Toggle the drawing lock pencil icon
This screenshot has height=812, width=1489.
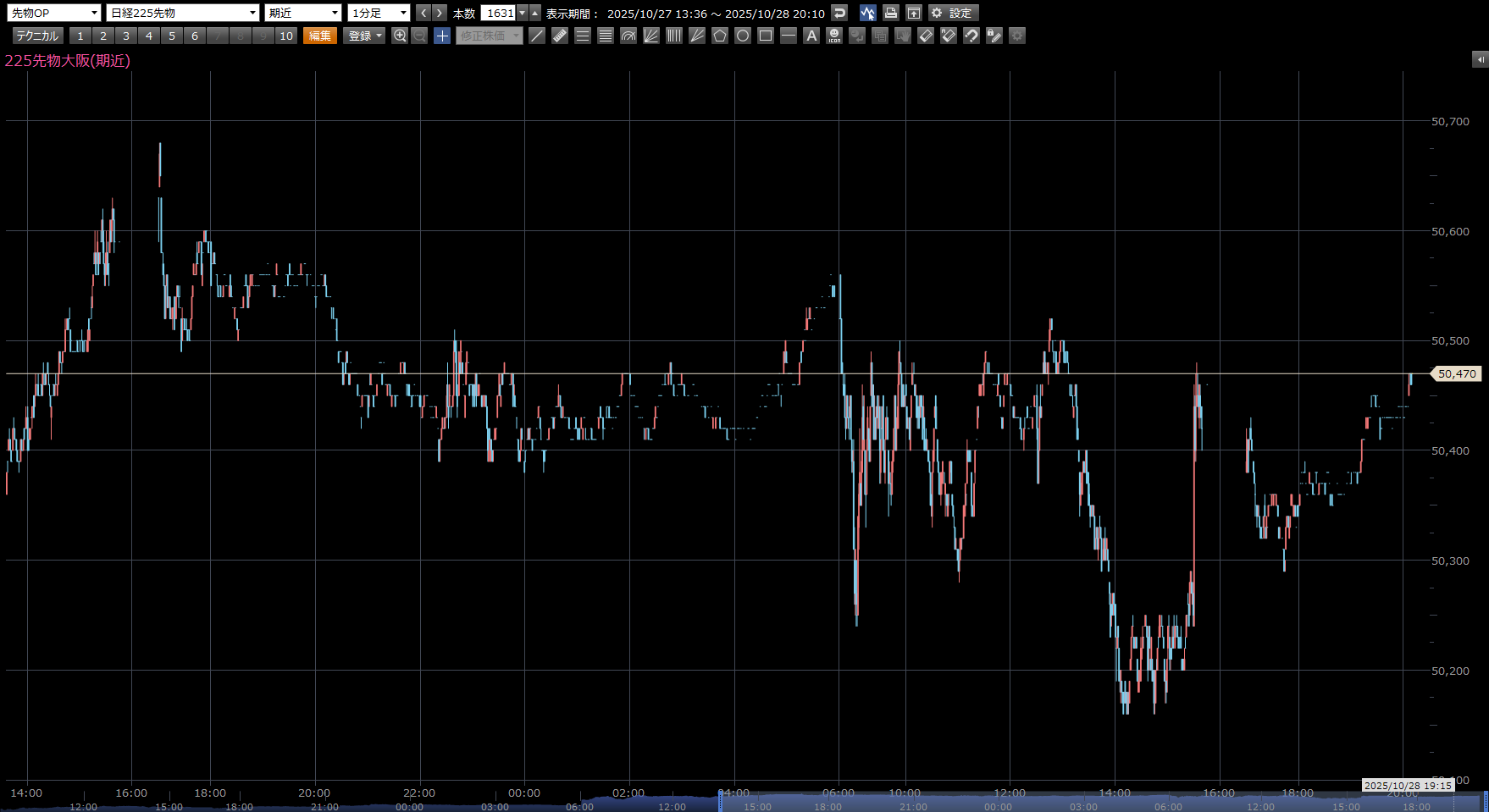[x=994, y=36]
